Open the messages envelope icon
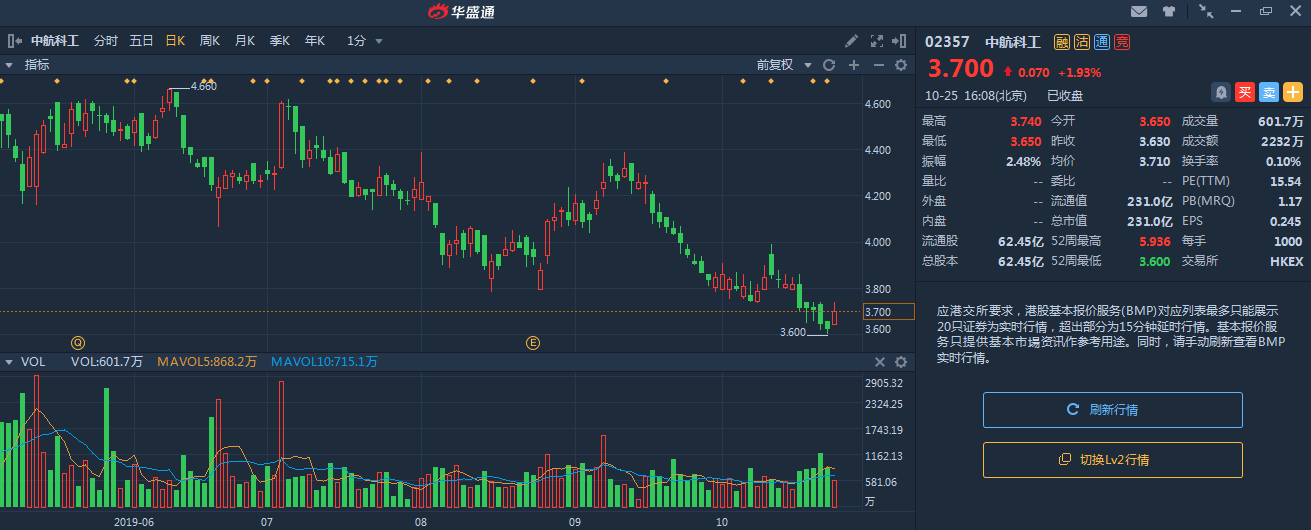This screenshot has width=1311, height=530. click(1139, 12)
